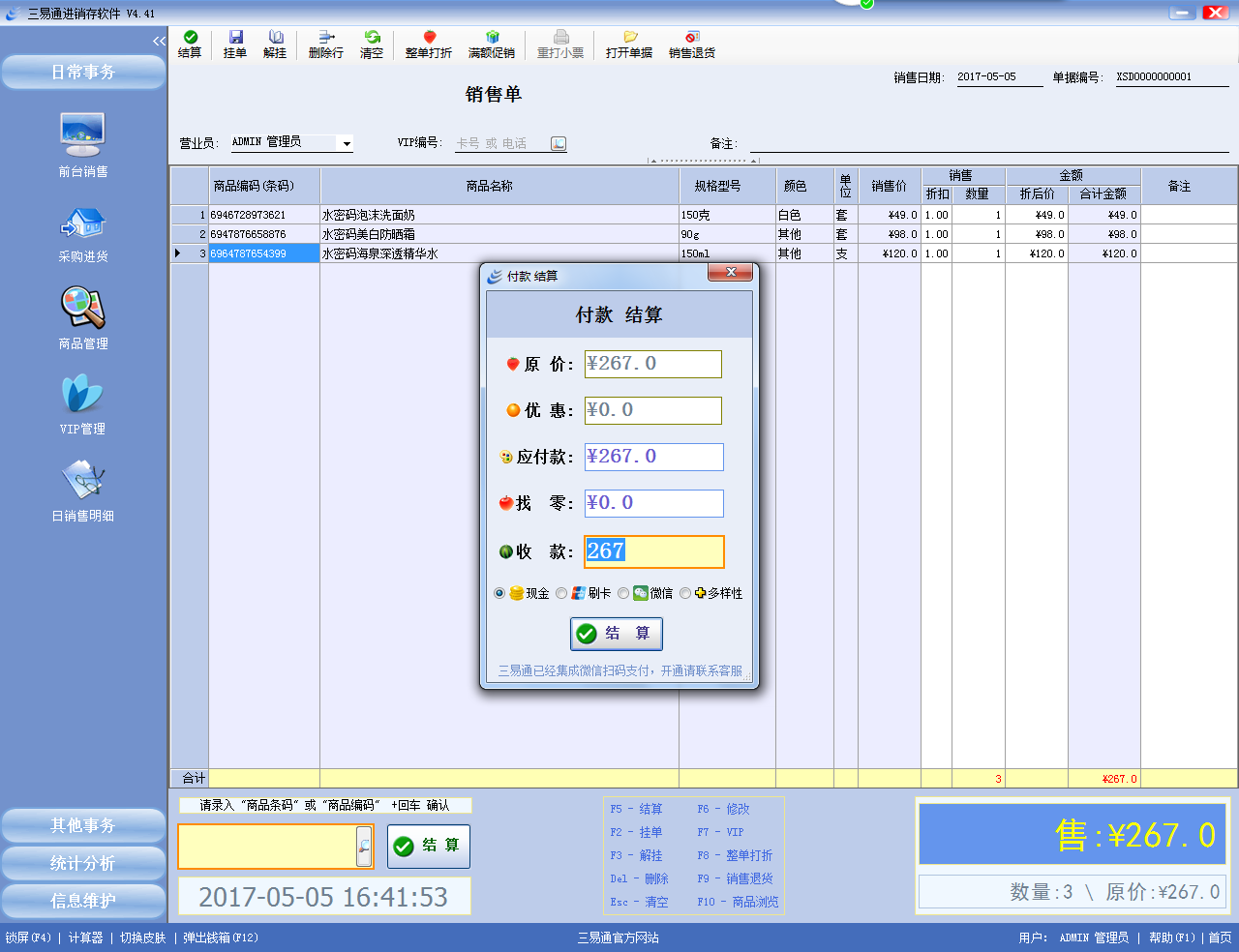Click the 解挂 toolbar icon
This screenshot has width=1239, height=952.
(x=275, y=45)
